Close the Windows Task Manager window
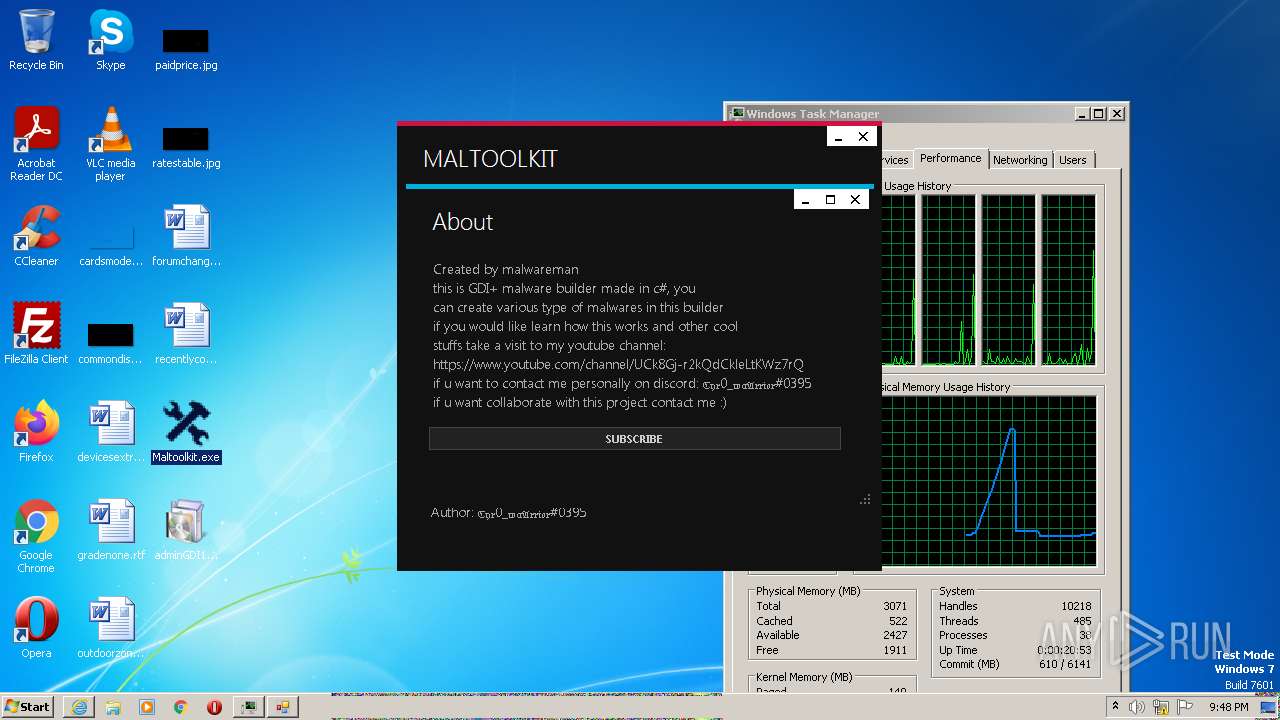 (x=1115, y=114)
